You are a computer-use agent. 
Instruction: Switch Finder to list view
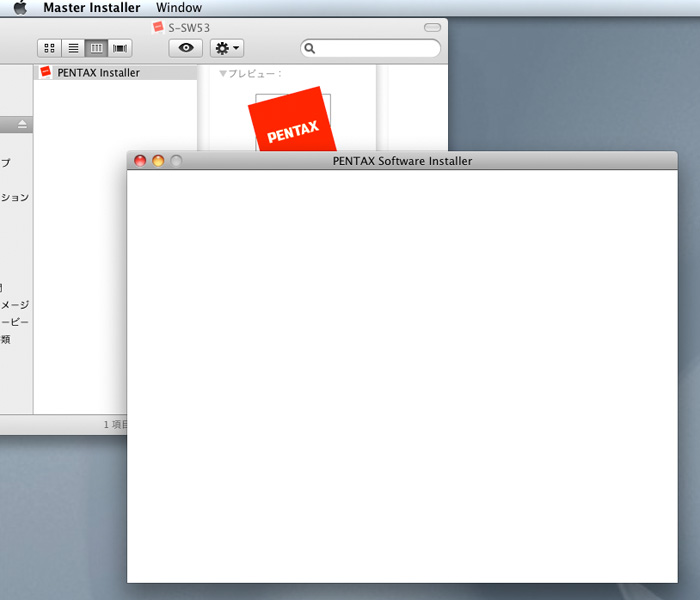(x=73, y=48)
